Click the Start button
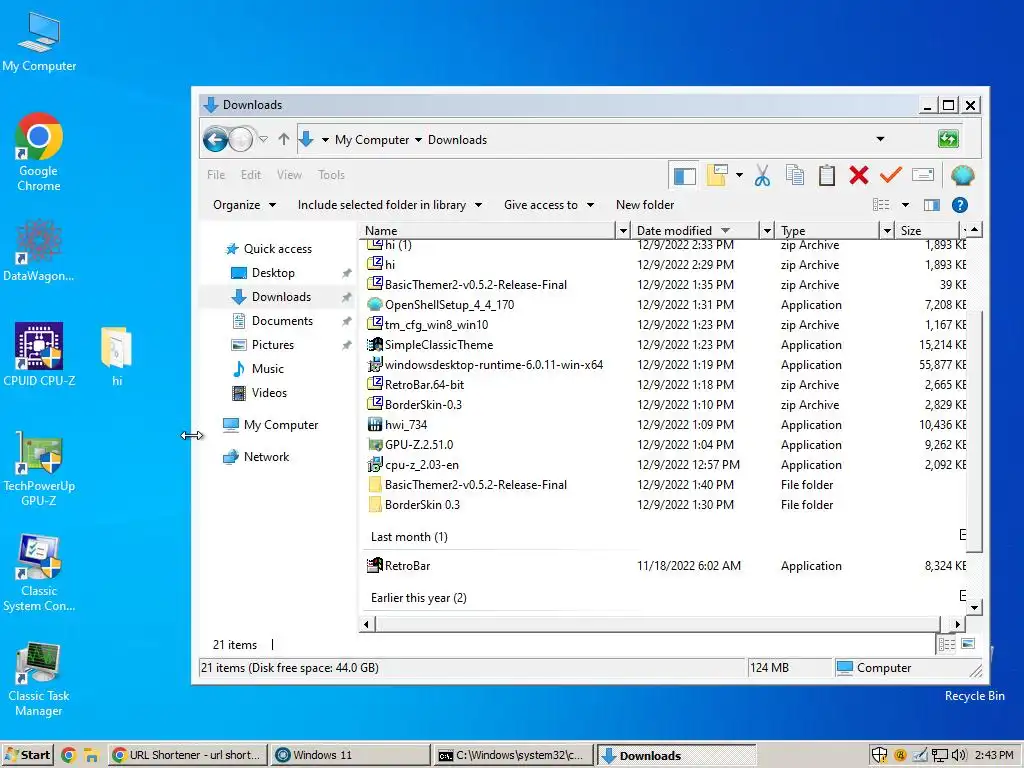Image resolution: width=1024 pixels, height=768 pixels. [28, 755]
